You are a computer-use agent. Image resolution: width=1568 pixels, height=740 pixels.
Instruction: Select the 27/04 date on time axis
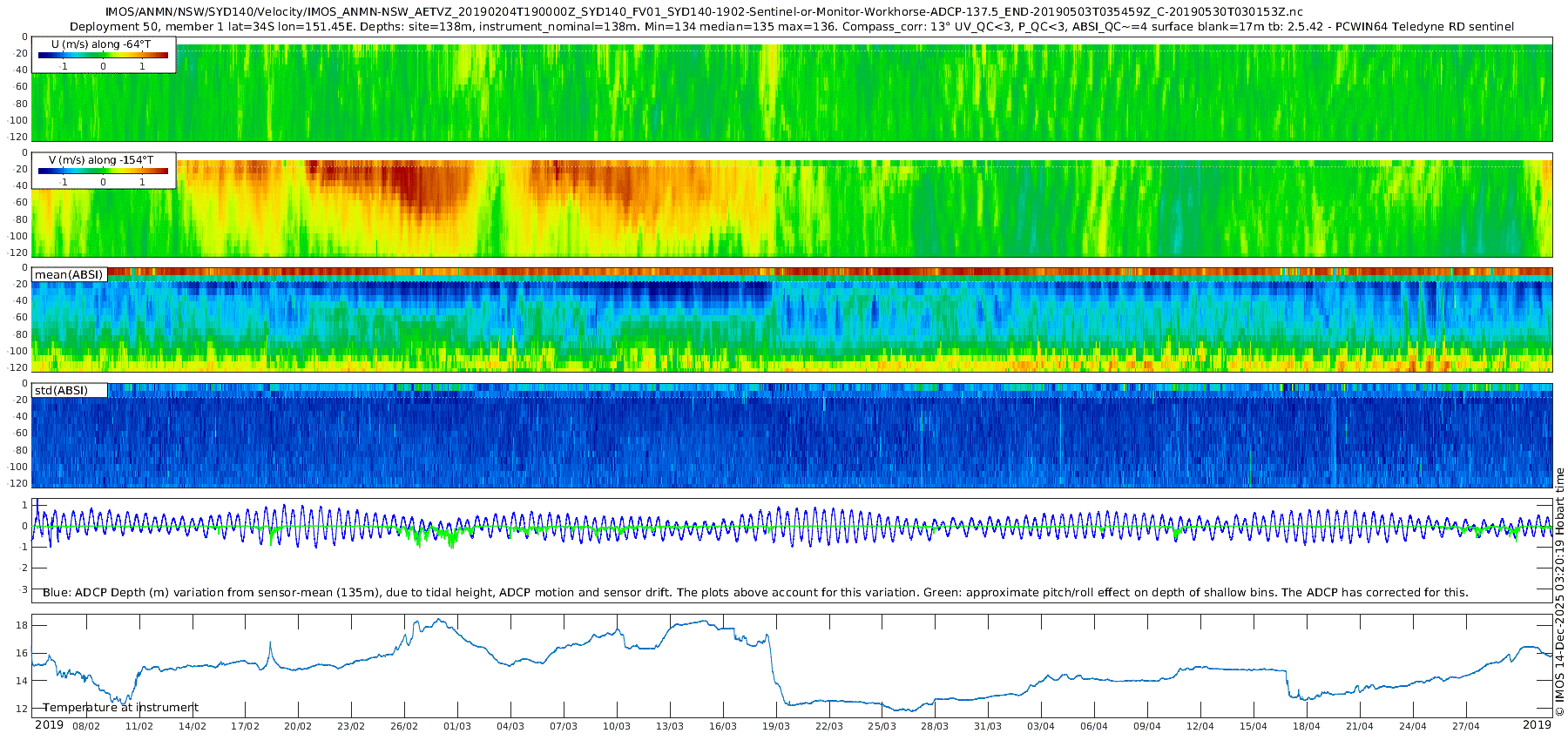point(1465,726)
